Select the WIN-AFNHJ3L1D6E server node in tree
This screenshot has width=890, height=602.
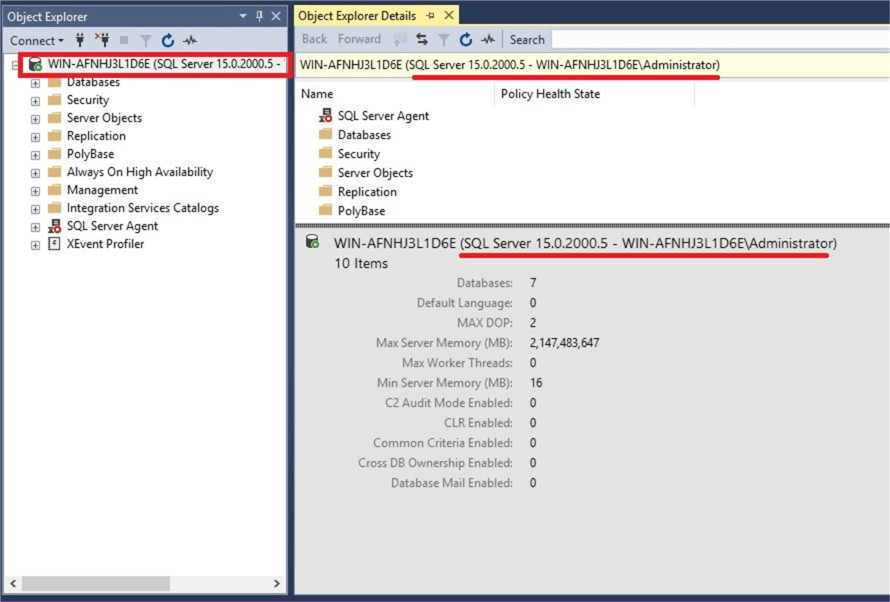point(163,64)
